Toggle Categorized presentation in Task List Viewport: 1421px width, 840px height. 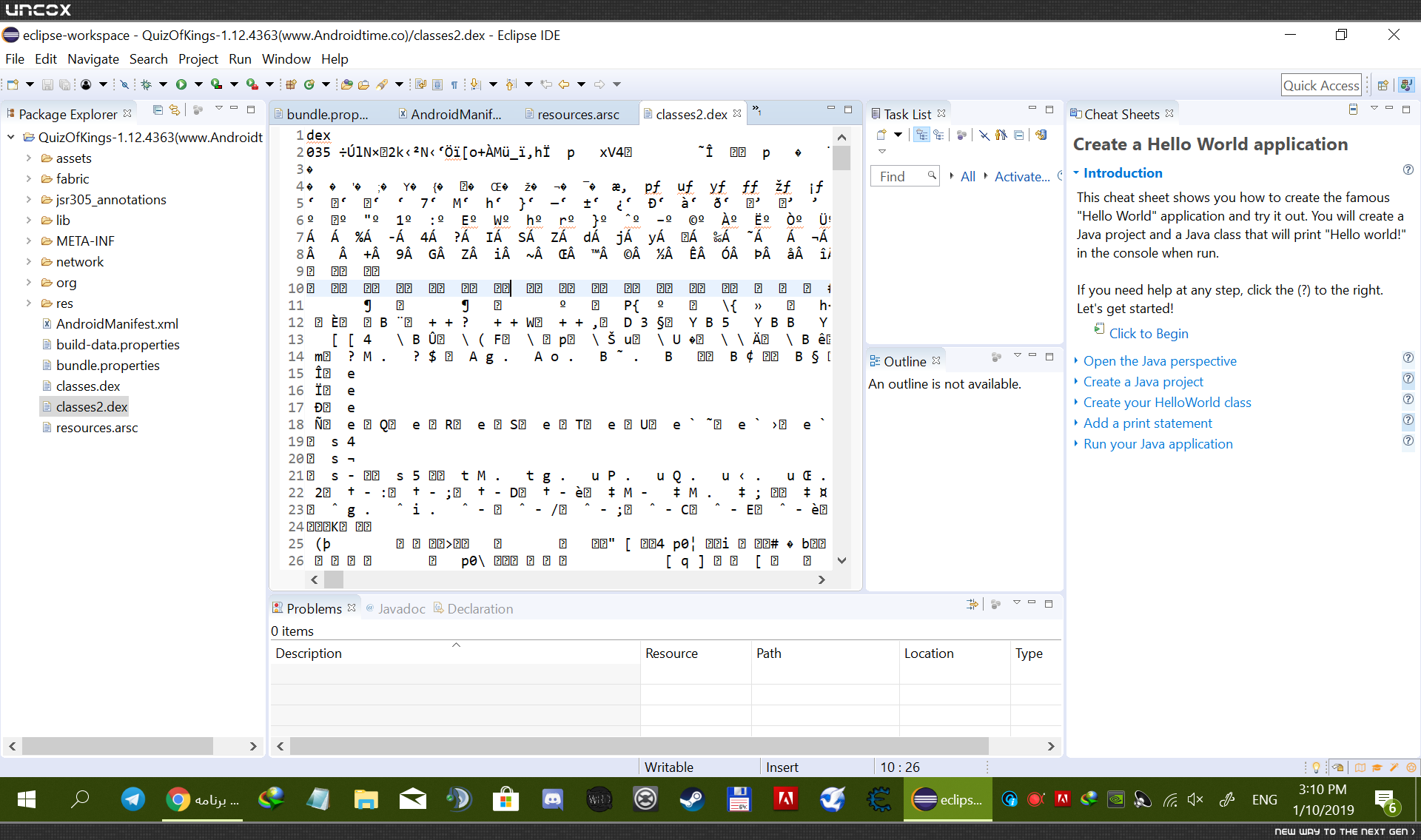coord(921,135)
